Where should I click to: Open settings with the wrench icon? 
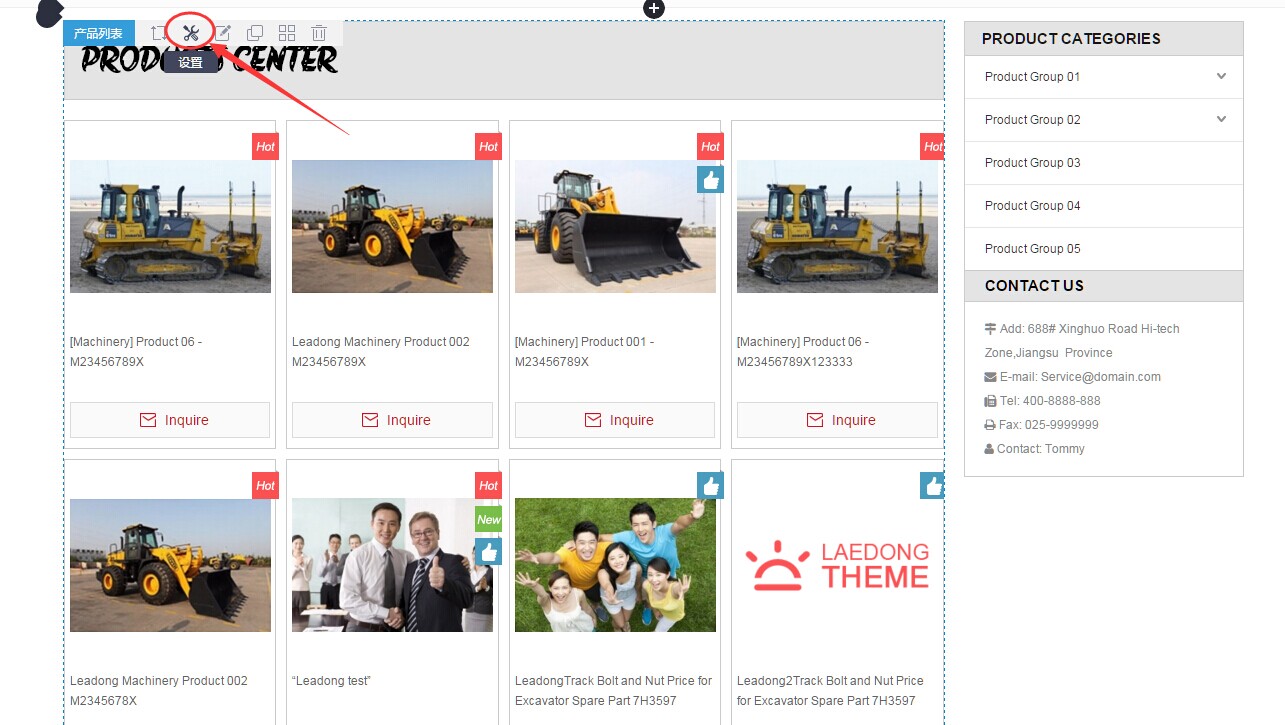tap(191, 33)
